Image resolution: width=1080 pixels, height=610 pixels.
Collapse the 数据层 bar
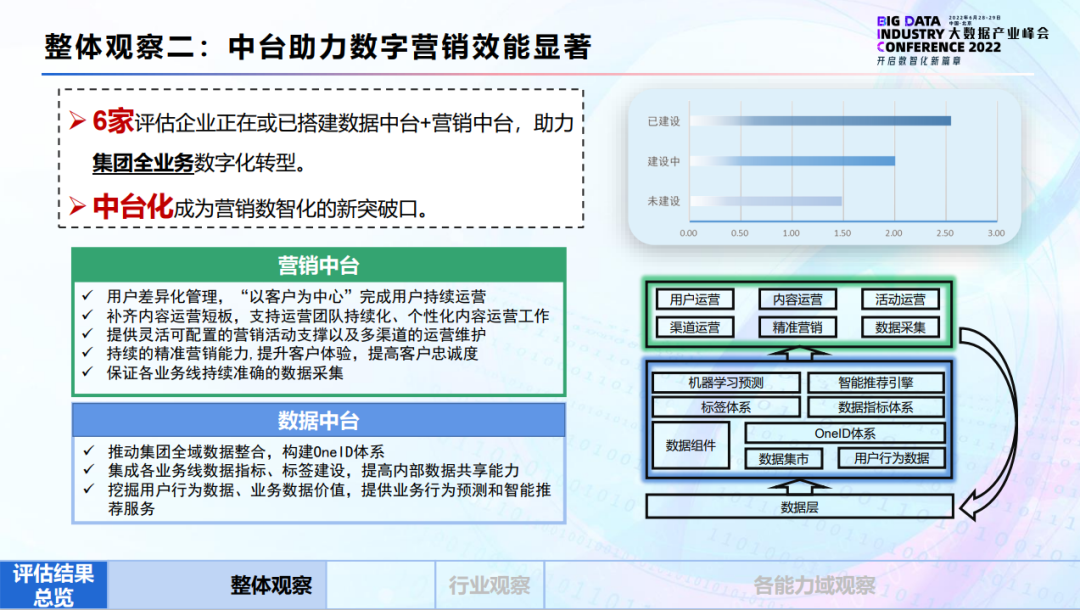pos(800,507)
